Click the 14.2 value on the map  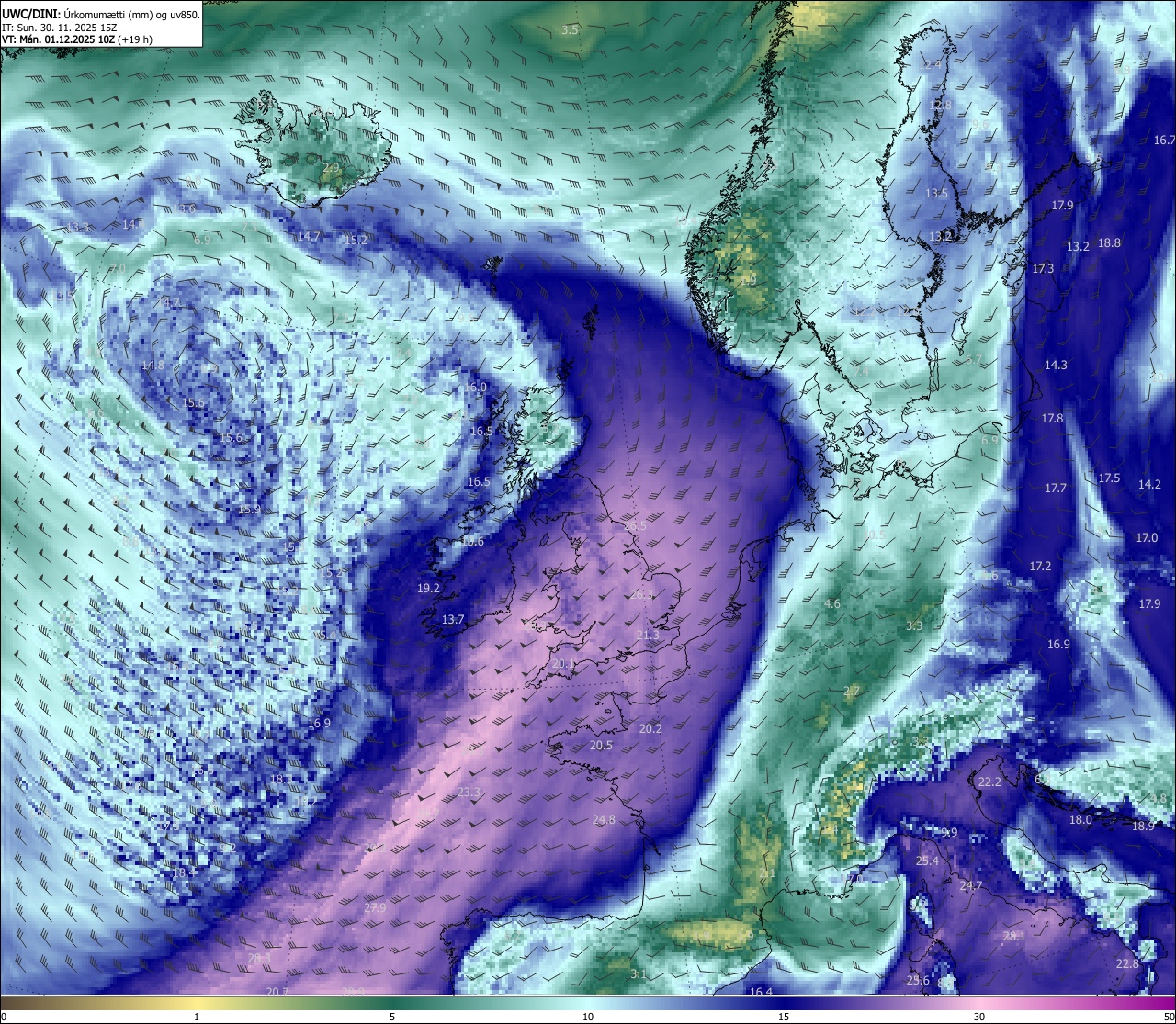[x=1150, y=485]
